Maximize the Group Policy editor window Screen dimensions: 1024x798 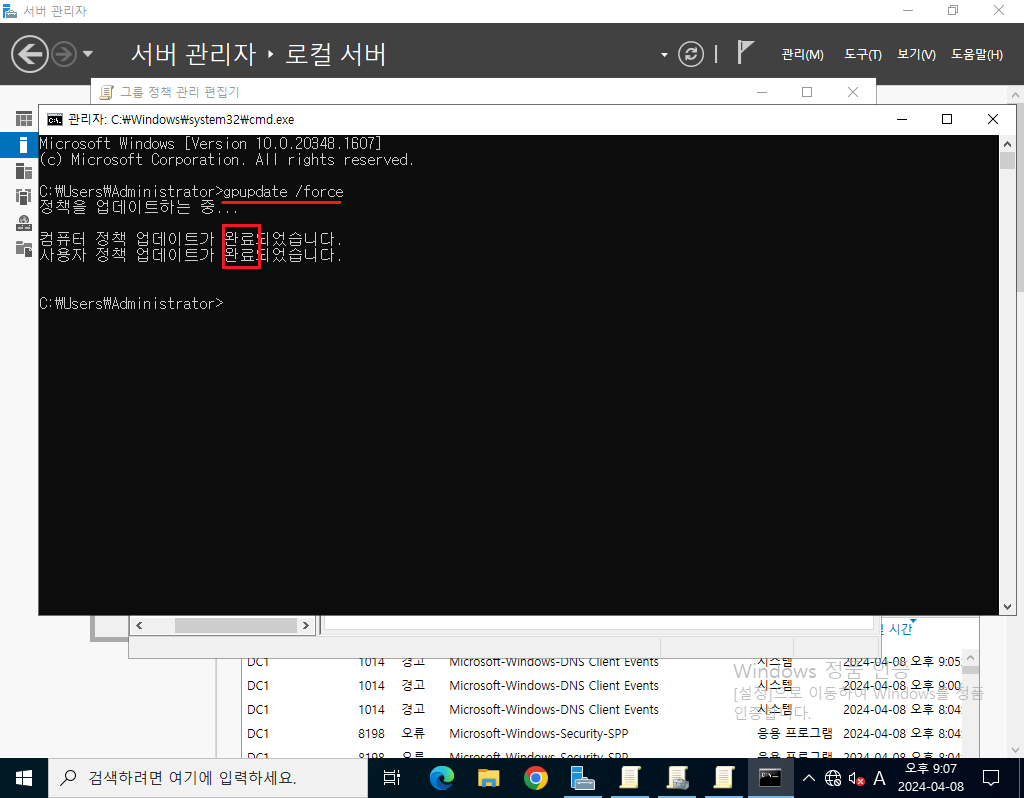point(807,92)
